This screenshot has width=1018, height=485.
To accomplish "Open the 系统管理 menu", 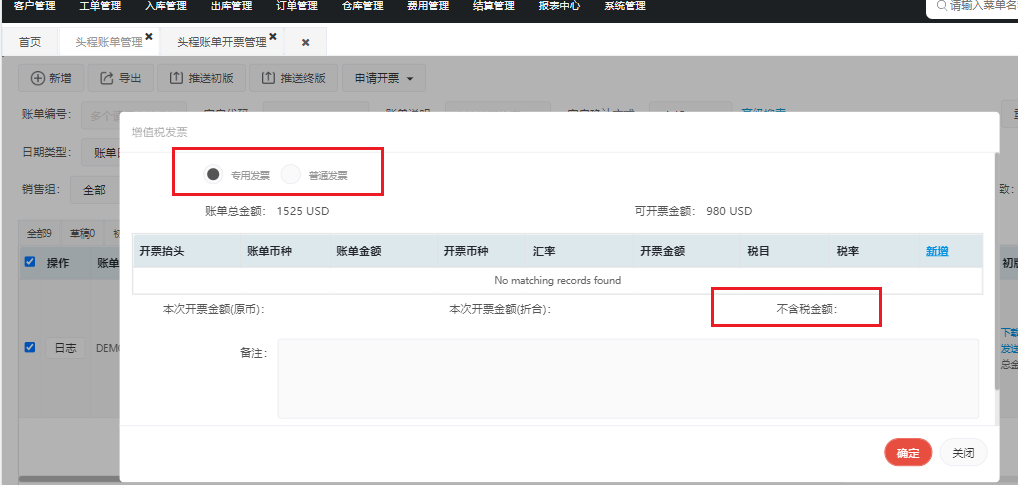I will (625, 6).
